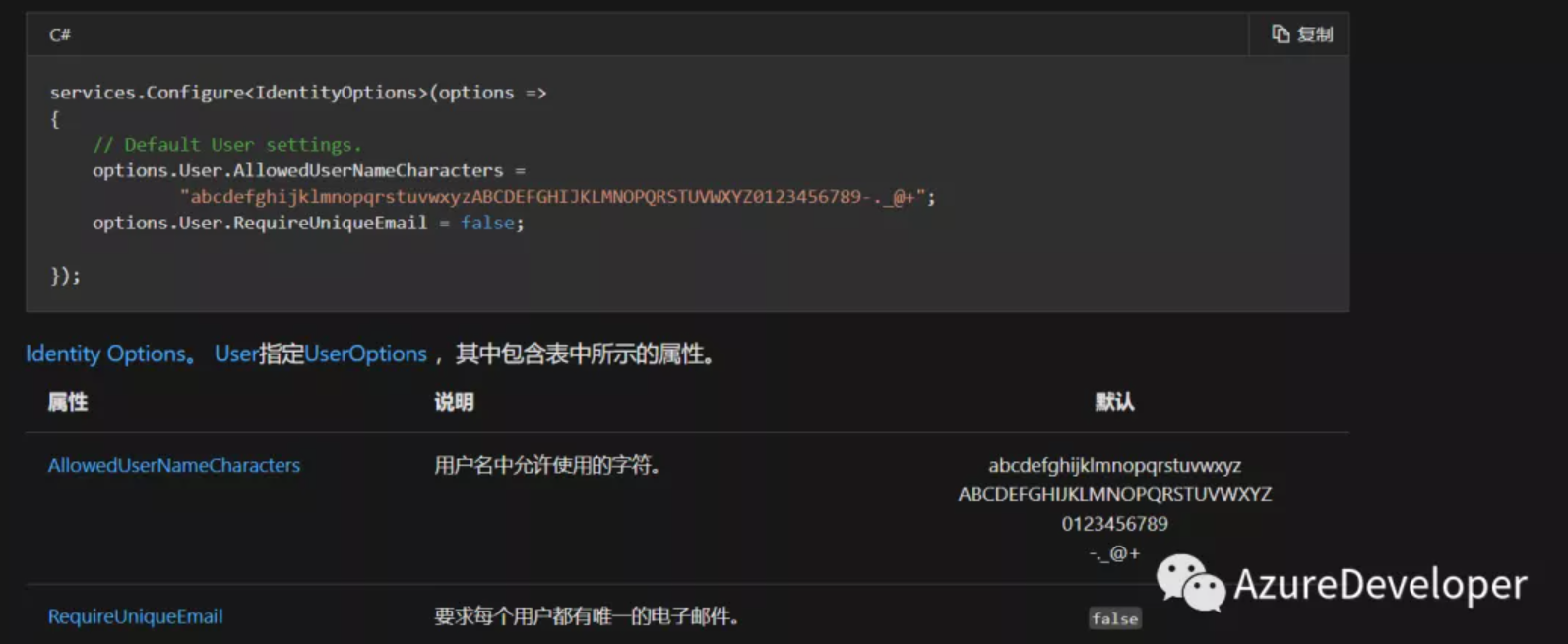Click the green Default User settings comment
The width and height of the screenshot is (1568, 644).
pyautogui.click(x=227, y=145)
